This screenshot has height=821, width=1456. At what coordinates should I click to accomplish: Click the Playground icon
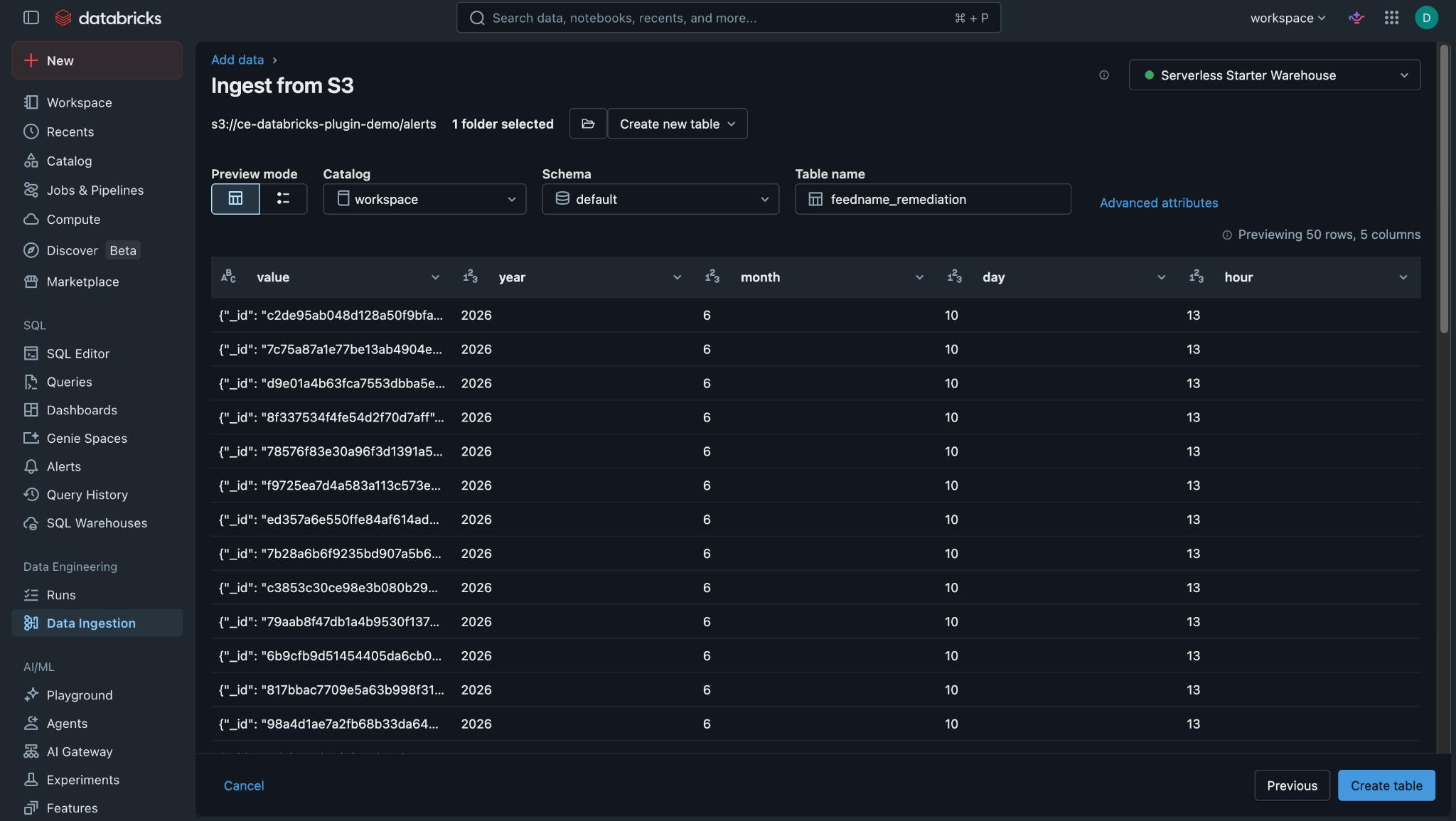coord(31,695)
